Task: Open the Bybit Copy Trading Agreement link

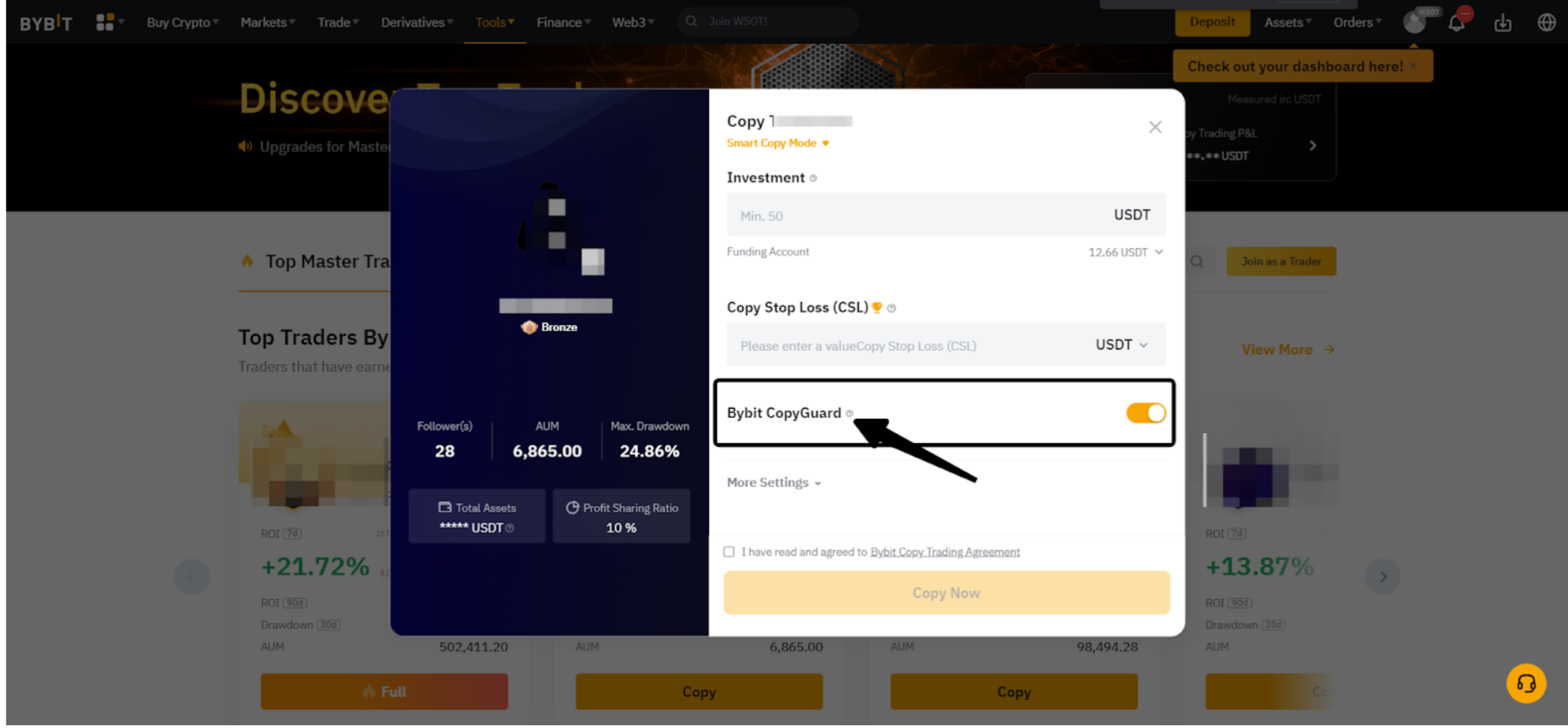Action: click(x=945, y=552)
